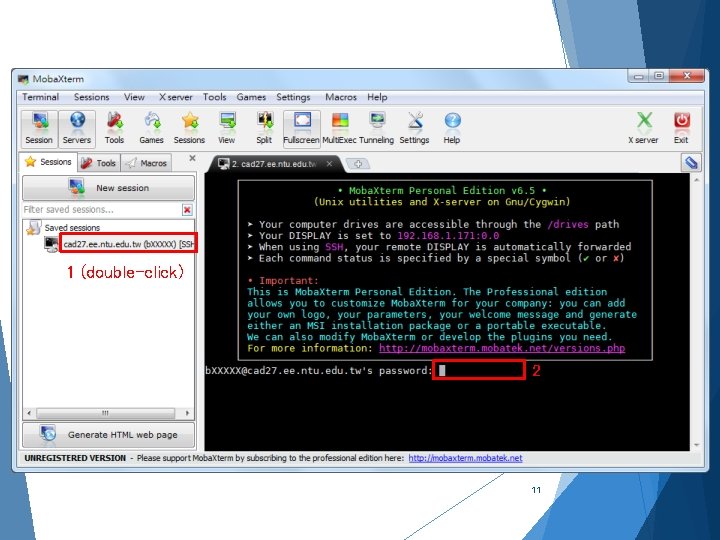Click the /drives path text

568,225
